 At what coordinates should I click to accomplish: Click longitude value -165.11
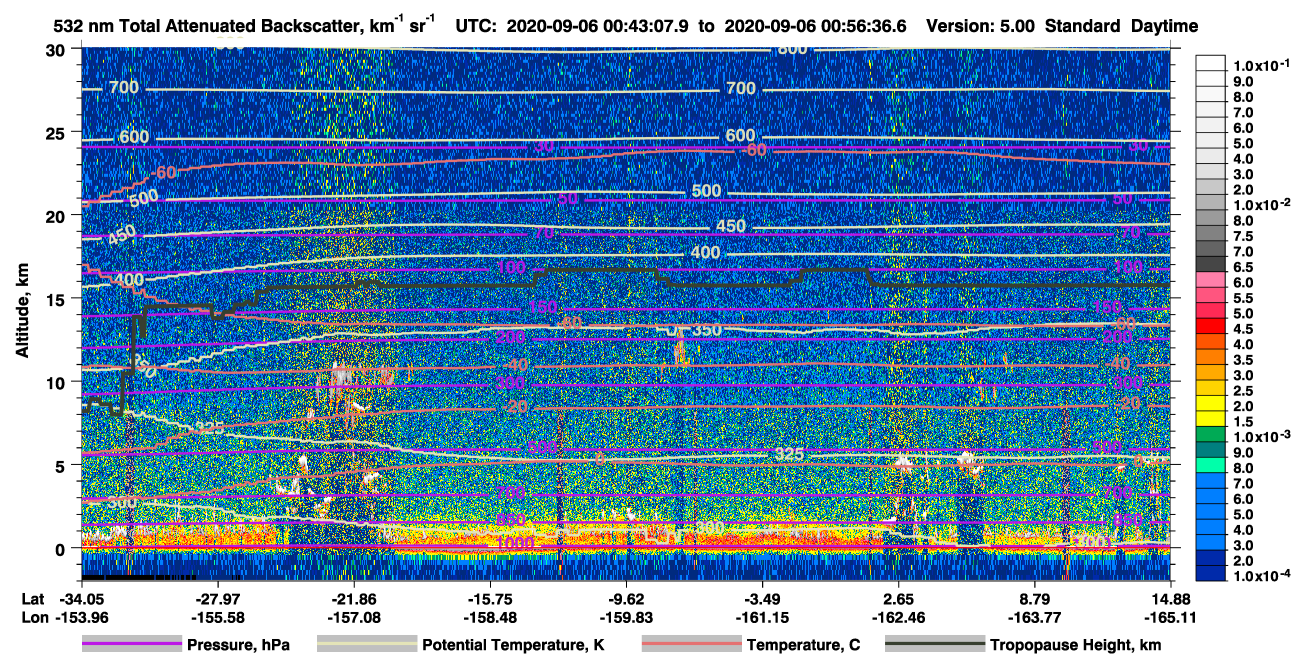click(1171, 617)
